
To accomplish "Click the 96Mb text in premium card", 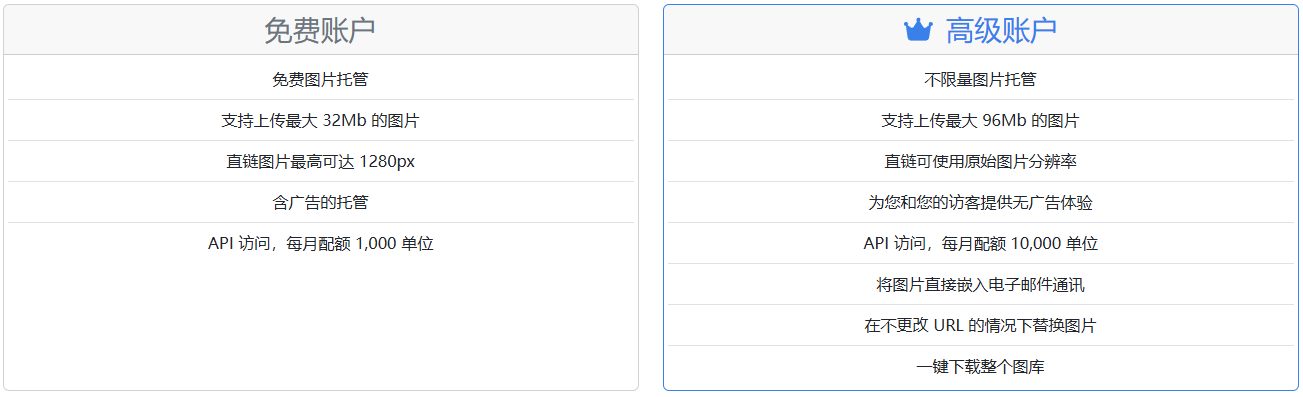I will [1004, 121].
